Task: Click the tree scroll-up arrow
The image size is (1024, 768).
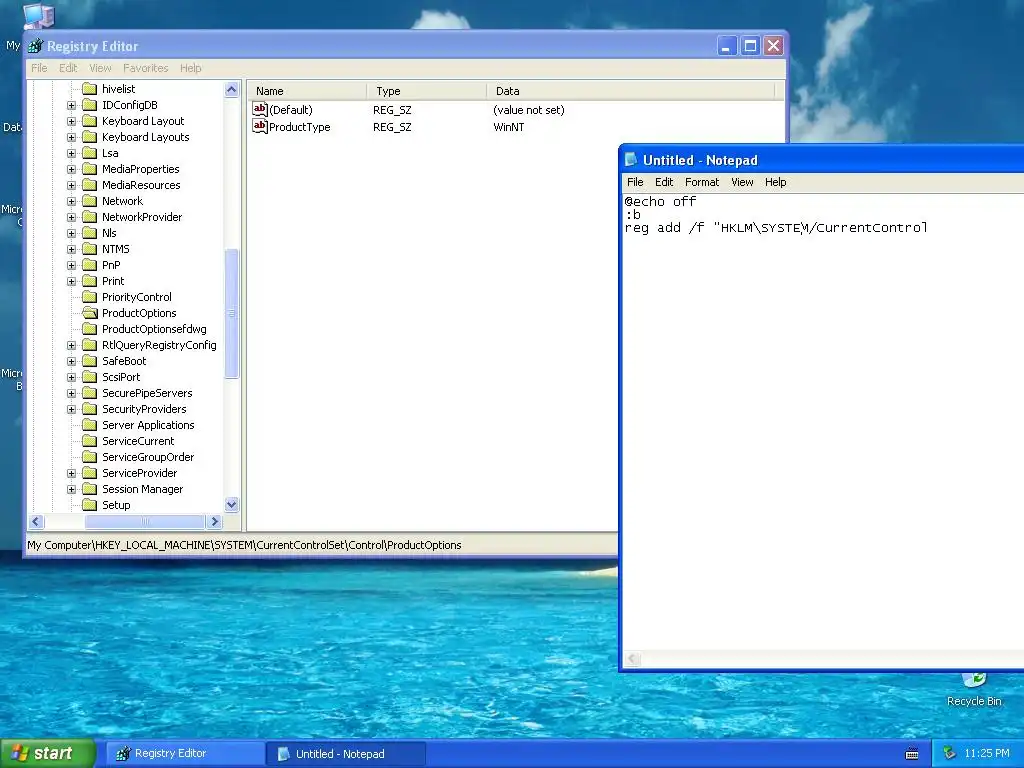Action: tap(231, 89)
